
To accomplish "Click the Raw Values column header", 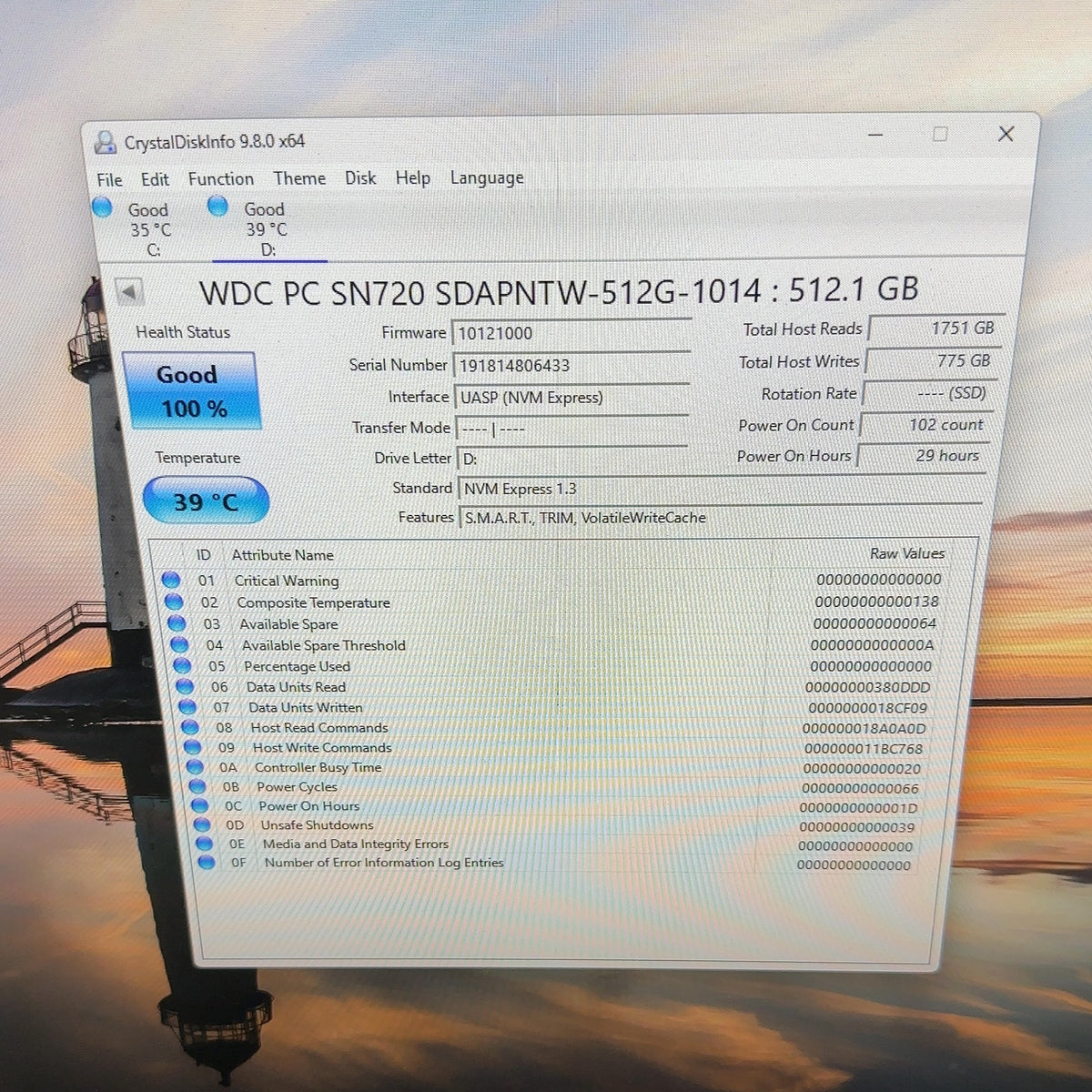I will pos(907,553).
